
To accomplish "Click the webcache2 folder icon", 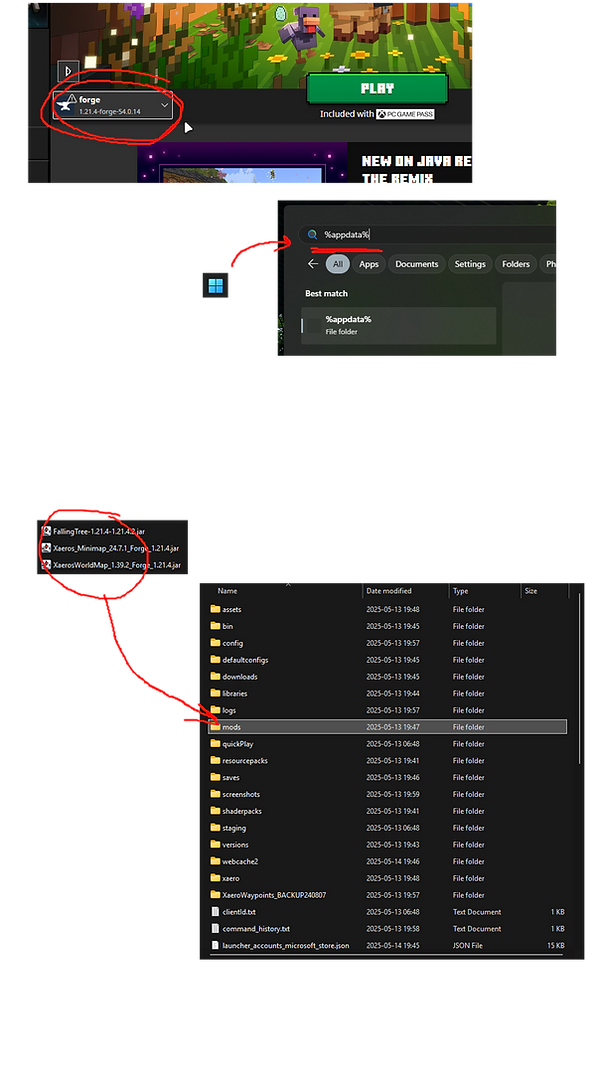I will tap(215, 861).
